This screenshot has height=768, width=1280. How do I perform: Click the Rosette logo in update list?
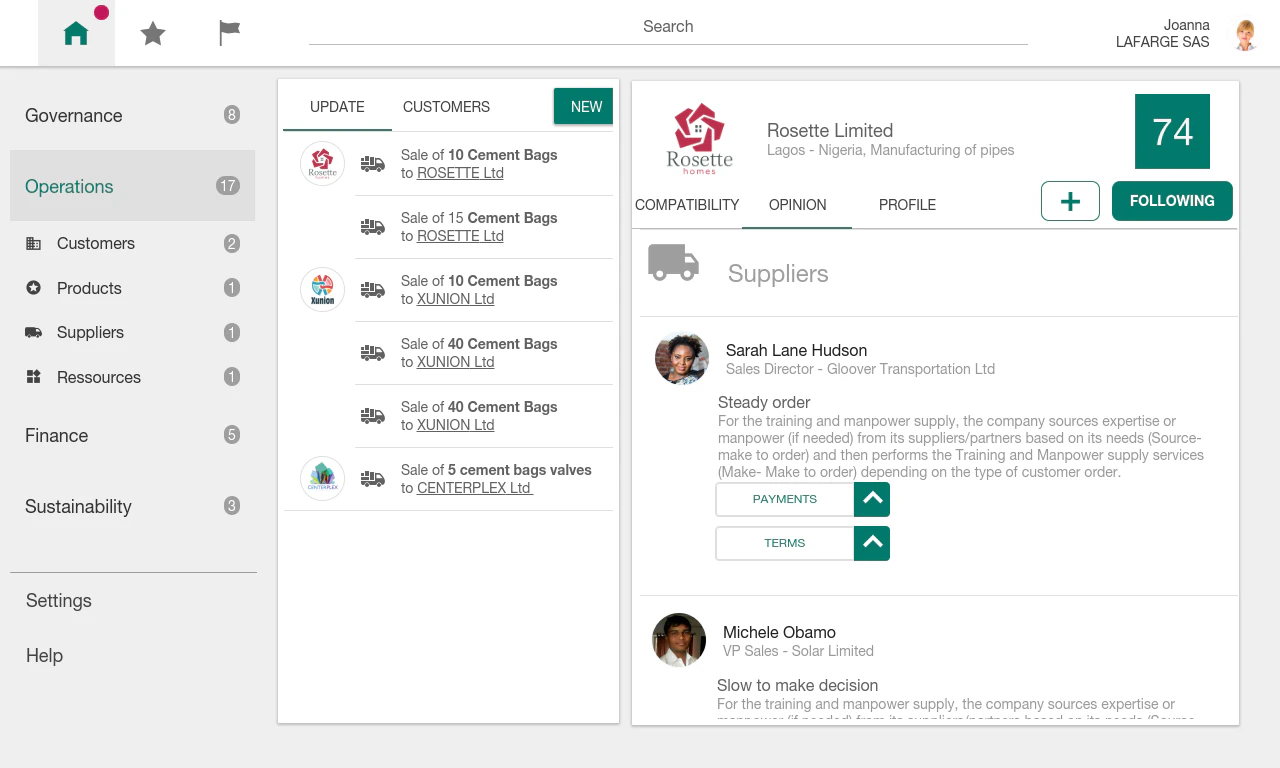click(322, 163)
